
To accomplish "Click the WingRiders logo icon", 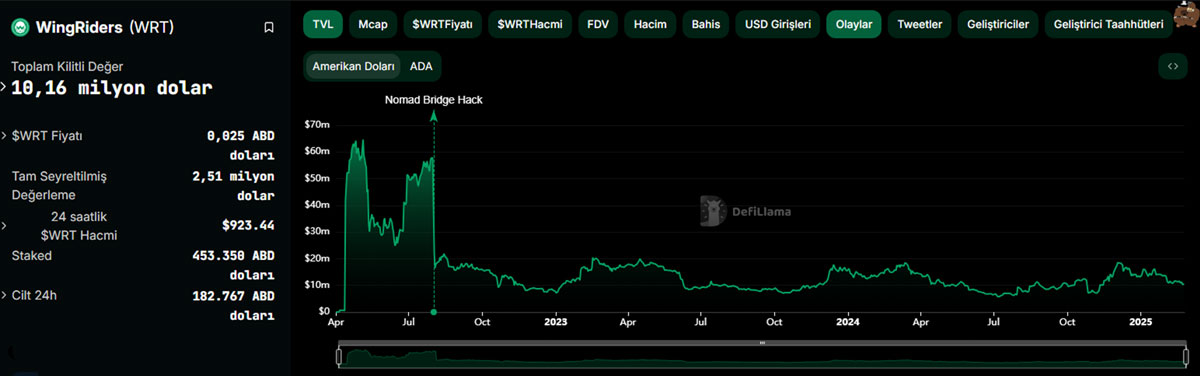I will click(19, 27).
